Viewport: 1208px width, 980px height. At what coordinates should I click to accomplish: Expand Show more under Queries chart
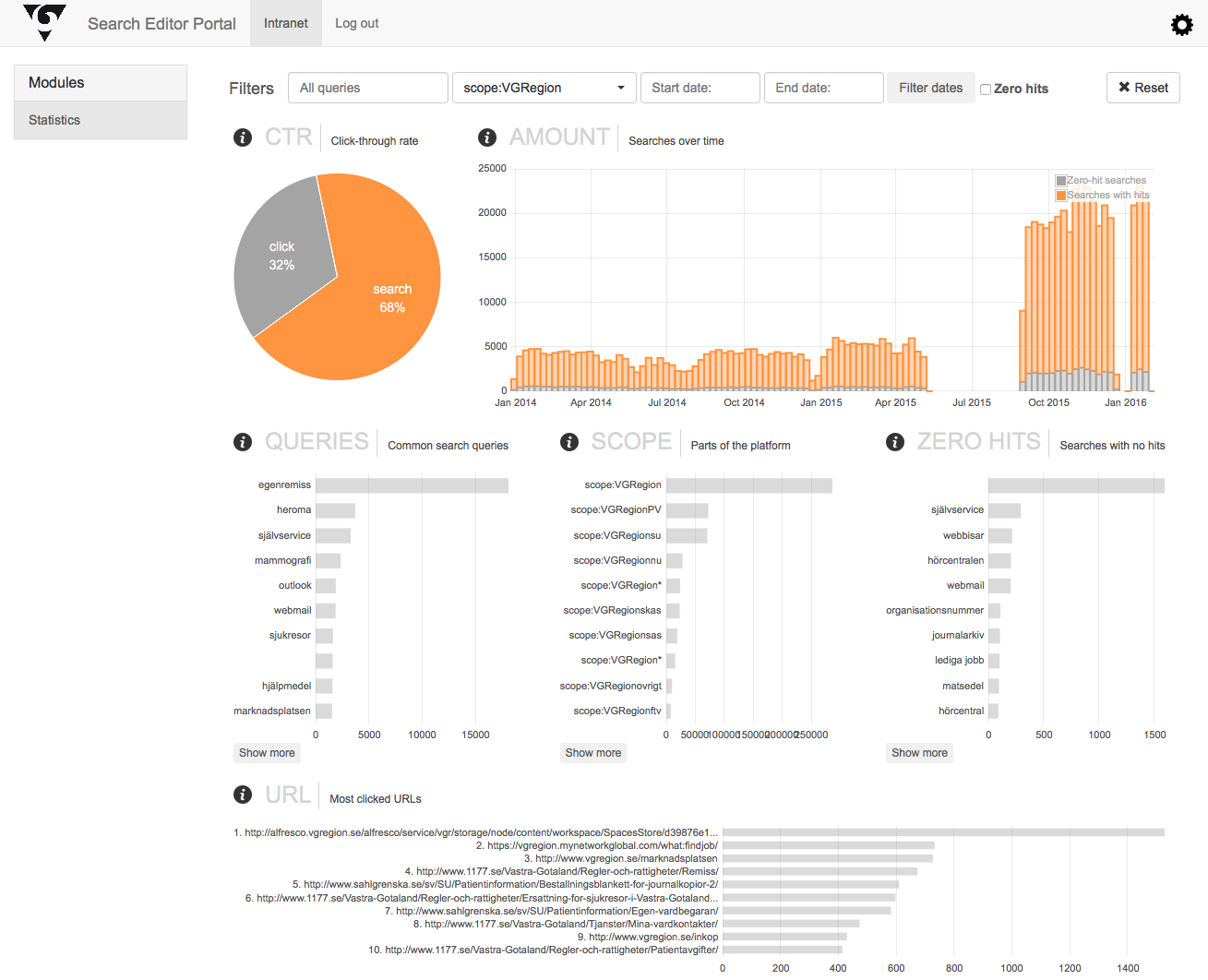pyautogui.click(x=267, y=753)
